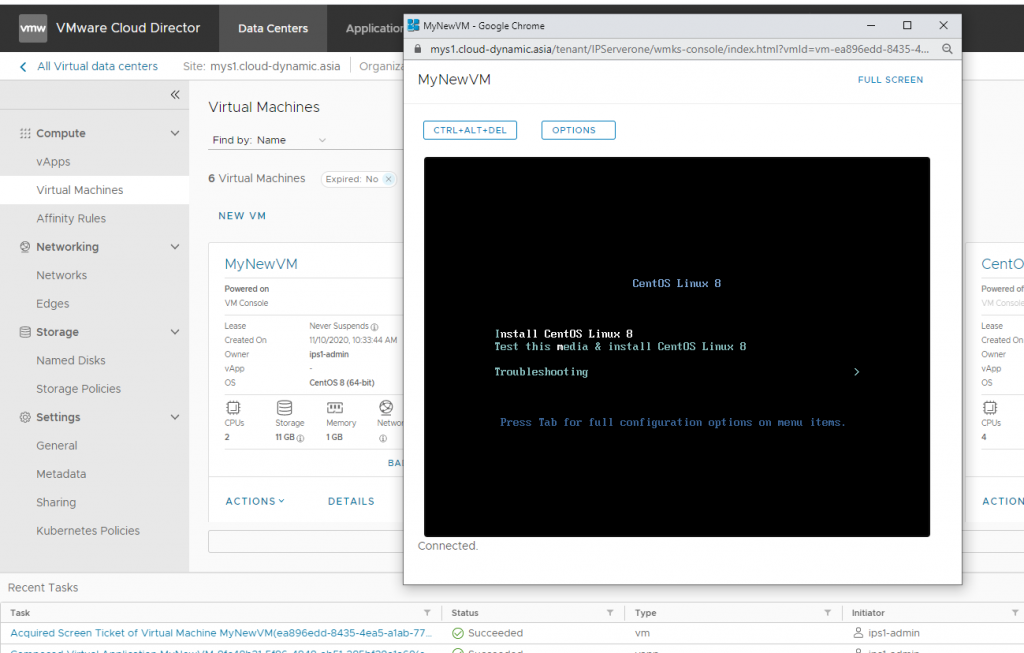Open the Applications tab
1024x653 pixels.
pyautogui.click(x=374, y=28)
